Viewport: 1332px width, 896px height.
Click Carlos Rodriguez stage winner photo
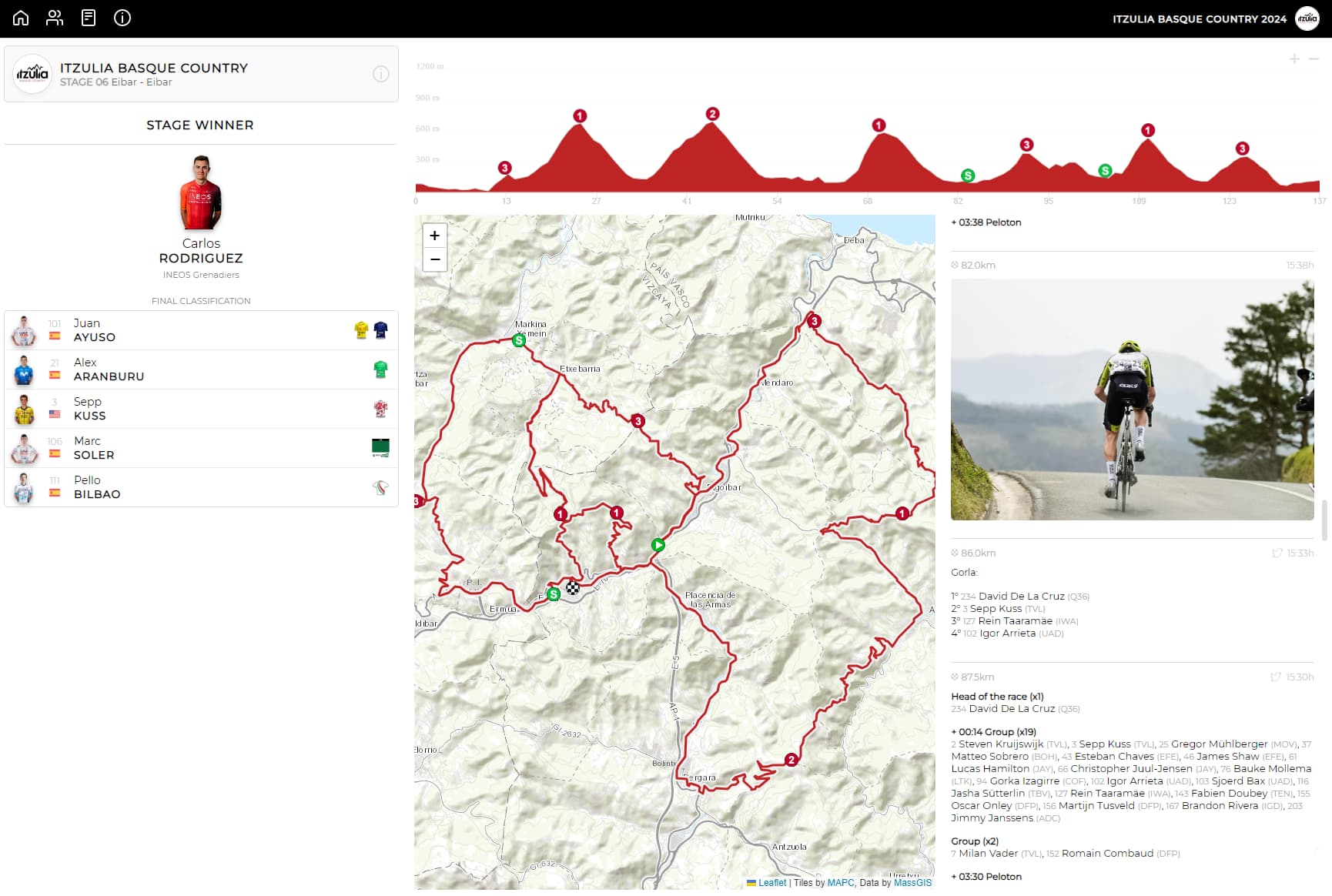[x=201, y=193]
